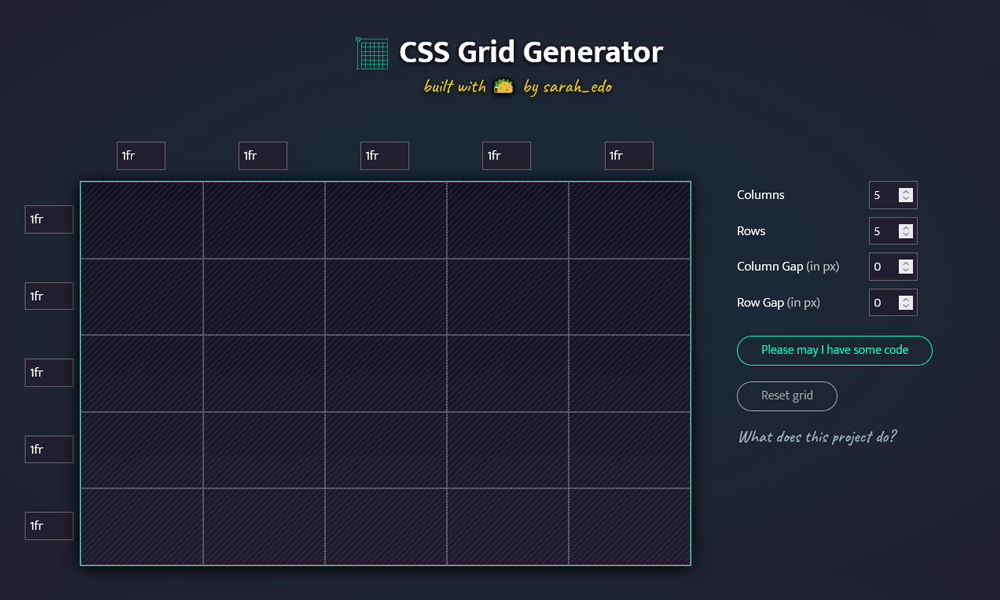Click 'Please may I have some code' button
This screenshot has height=600, width=1000.
coord(834,350)
